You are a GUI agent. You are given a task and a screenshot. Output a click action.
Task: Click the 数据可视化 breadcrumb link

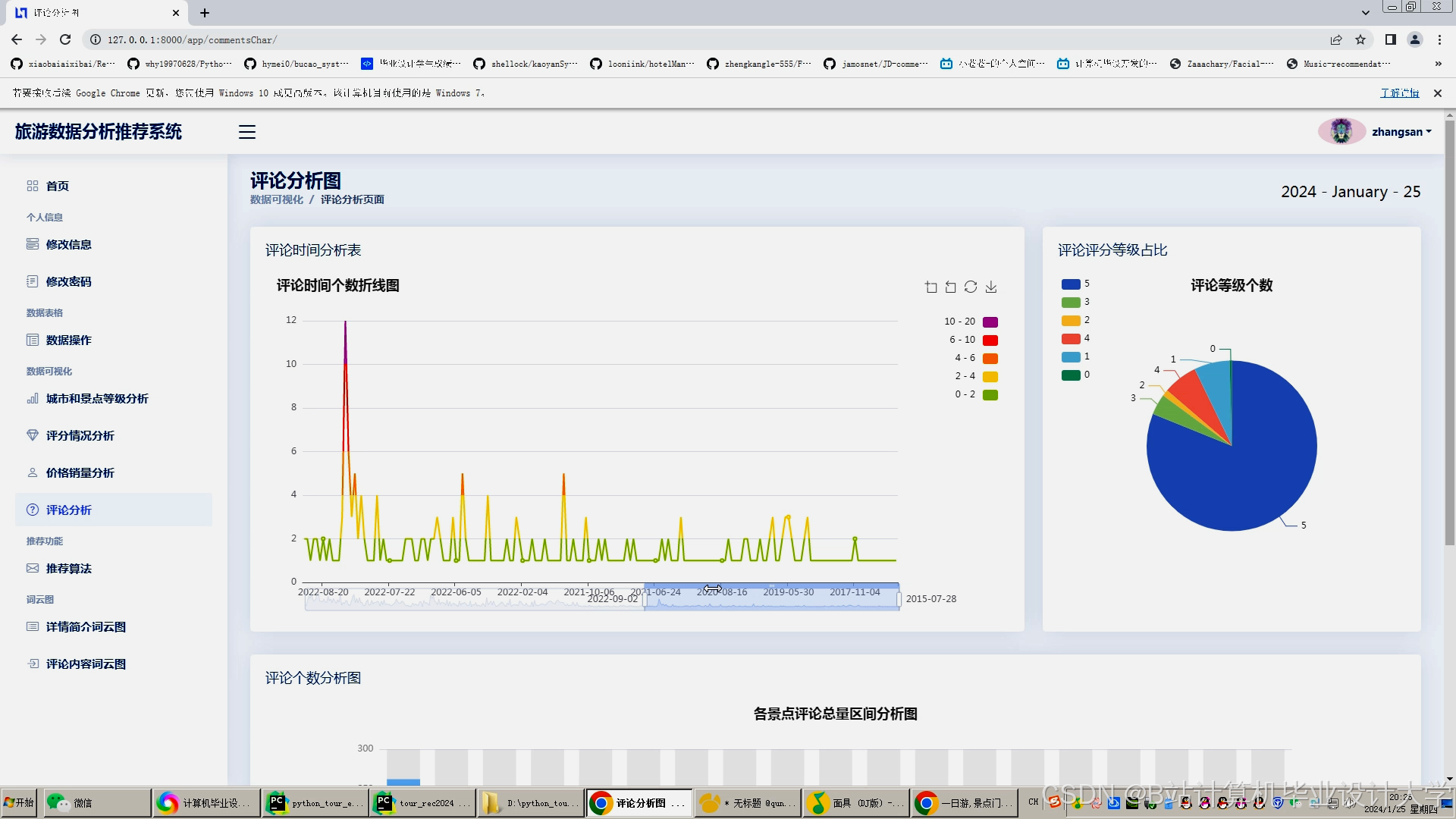click(x=277, y=199)
